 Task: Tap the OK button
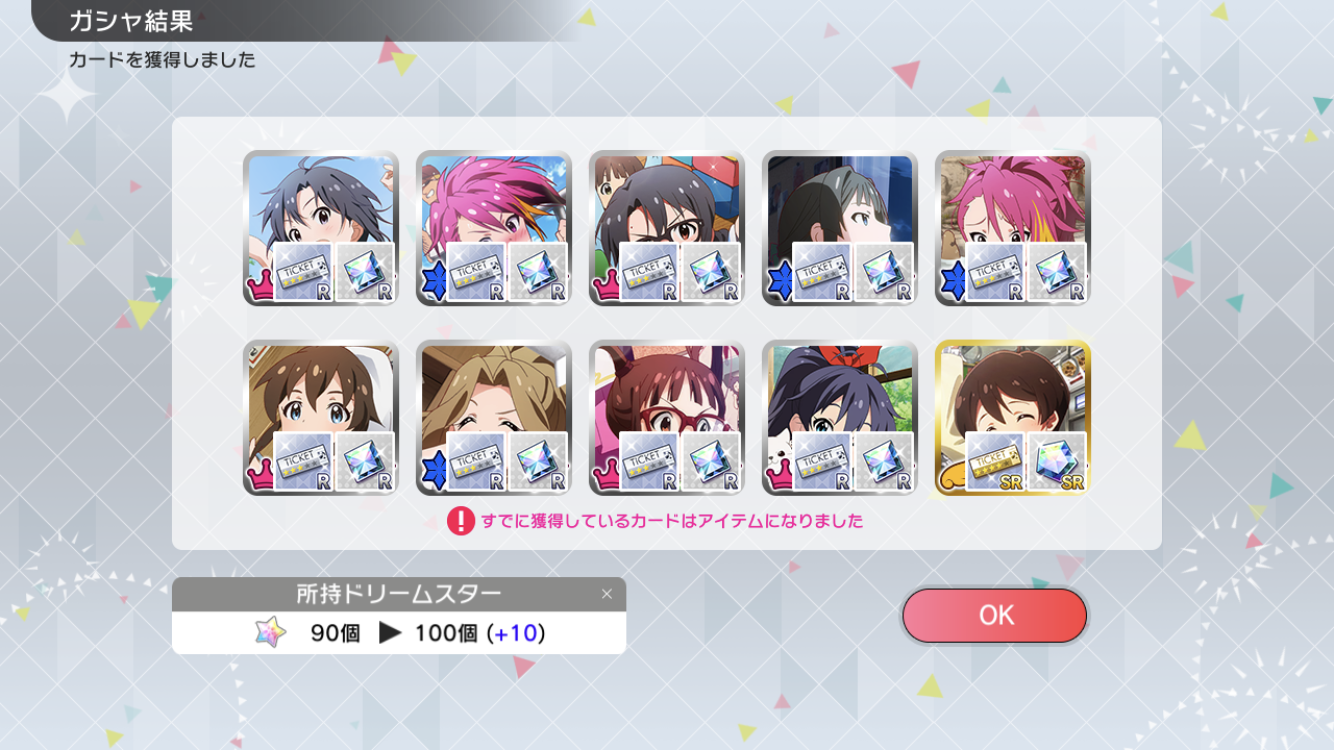coord(994,615)
